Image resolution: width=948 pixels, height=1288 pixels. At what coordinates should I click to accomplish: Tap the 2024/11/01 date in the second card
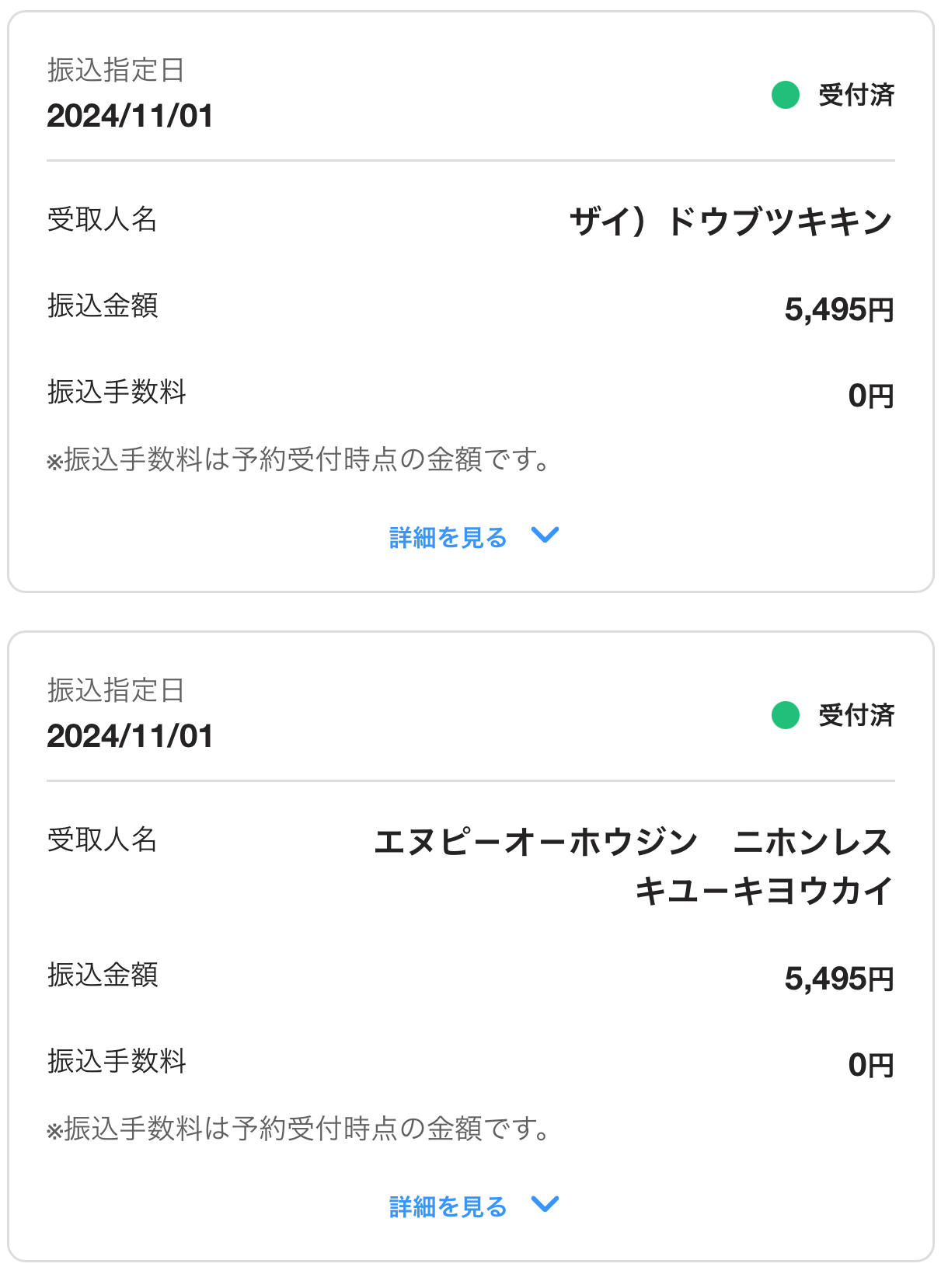pos(130,736)
